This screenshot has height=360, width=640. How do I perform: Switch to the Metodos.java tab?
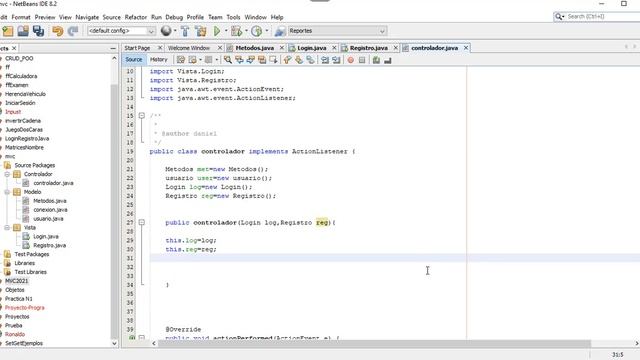(x=255, y=48)
